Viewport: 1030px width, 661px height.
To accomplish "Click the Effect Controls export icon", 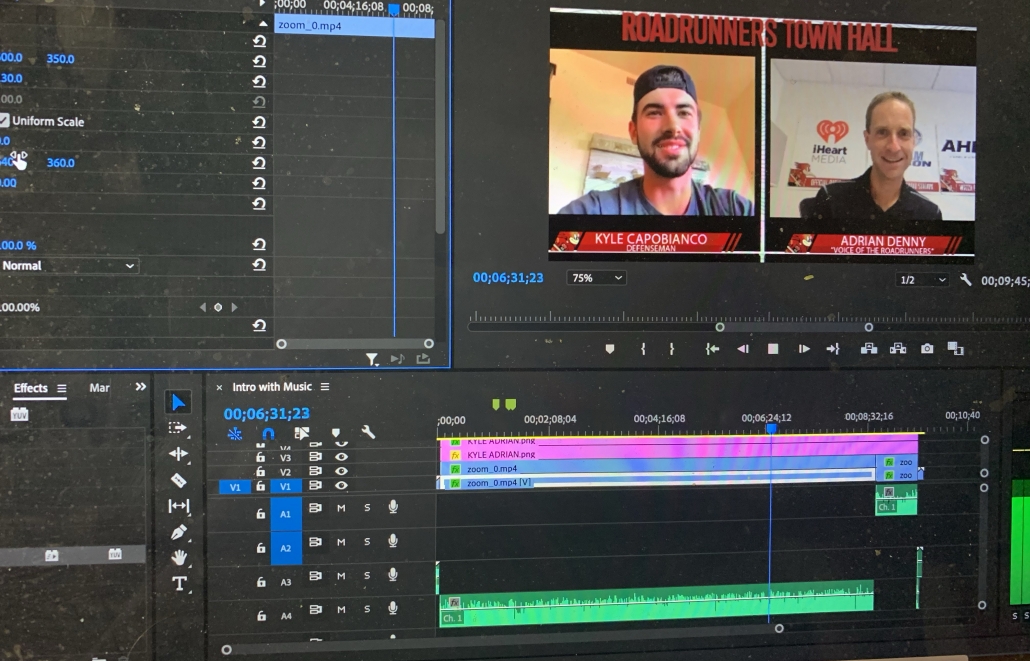I will (423, 359).
